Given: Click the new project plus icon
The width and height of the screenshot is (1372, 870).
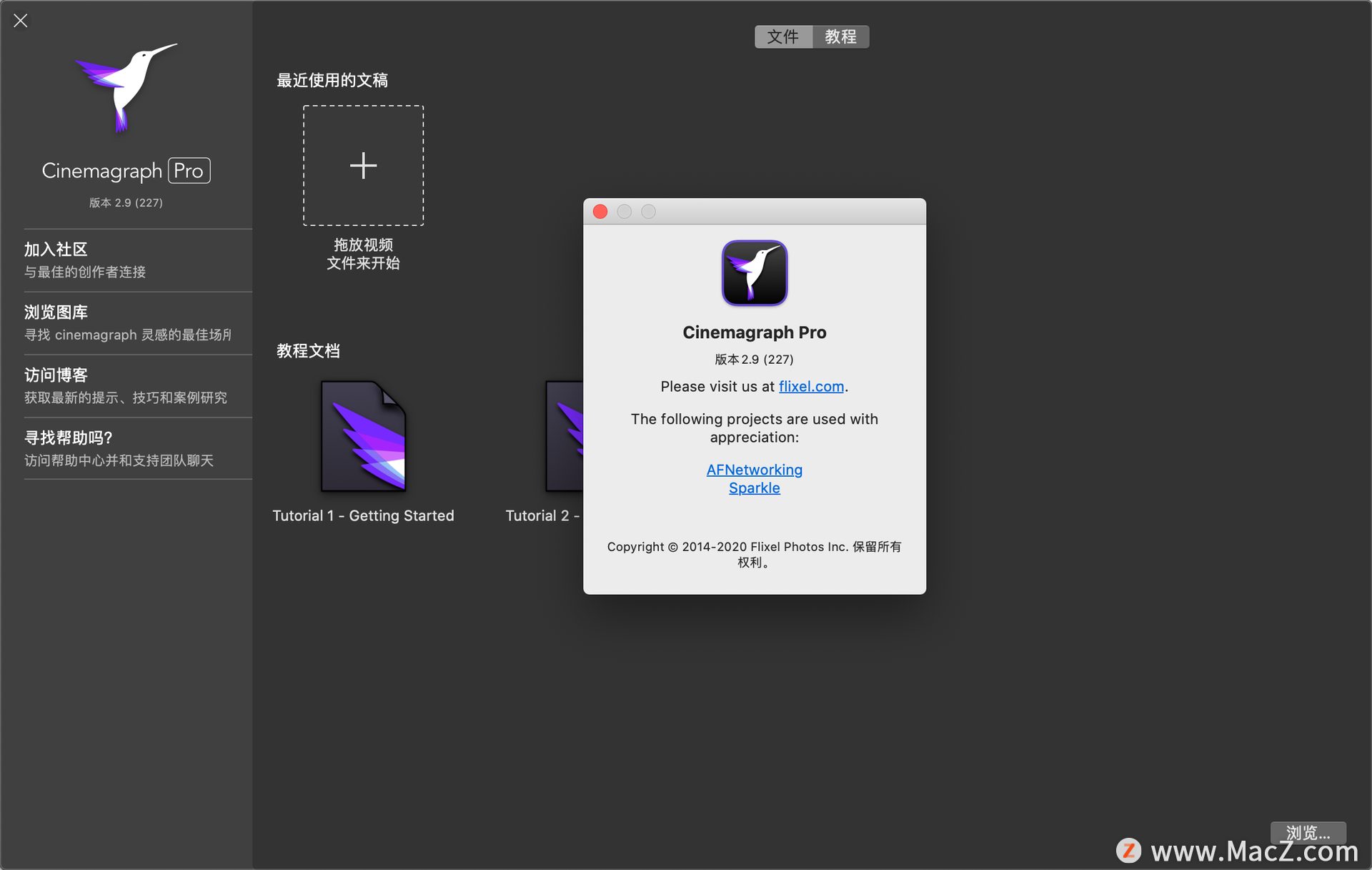Looking at the screenshot, I should pos(362,166).
